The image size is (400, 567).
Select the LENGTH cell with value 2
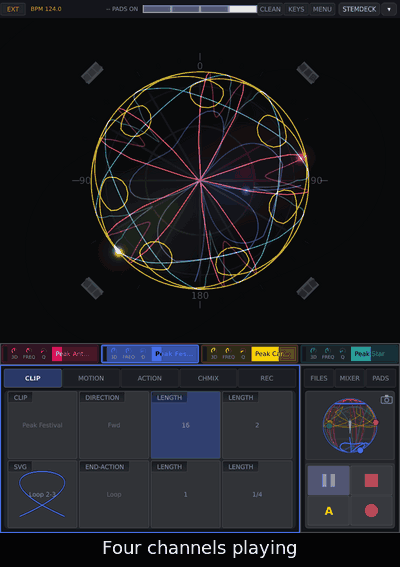click(257, 425)
